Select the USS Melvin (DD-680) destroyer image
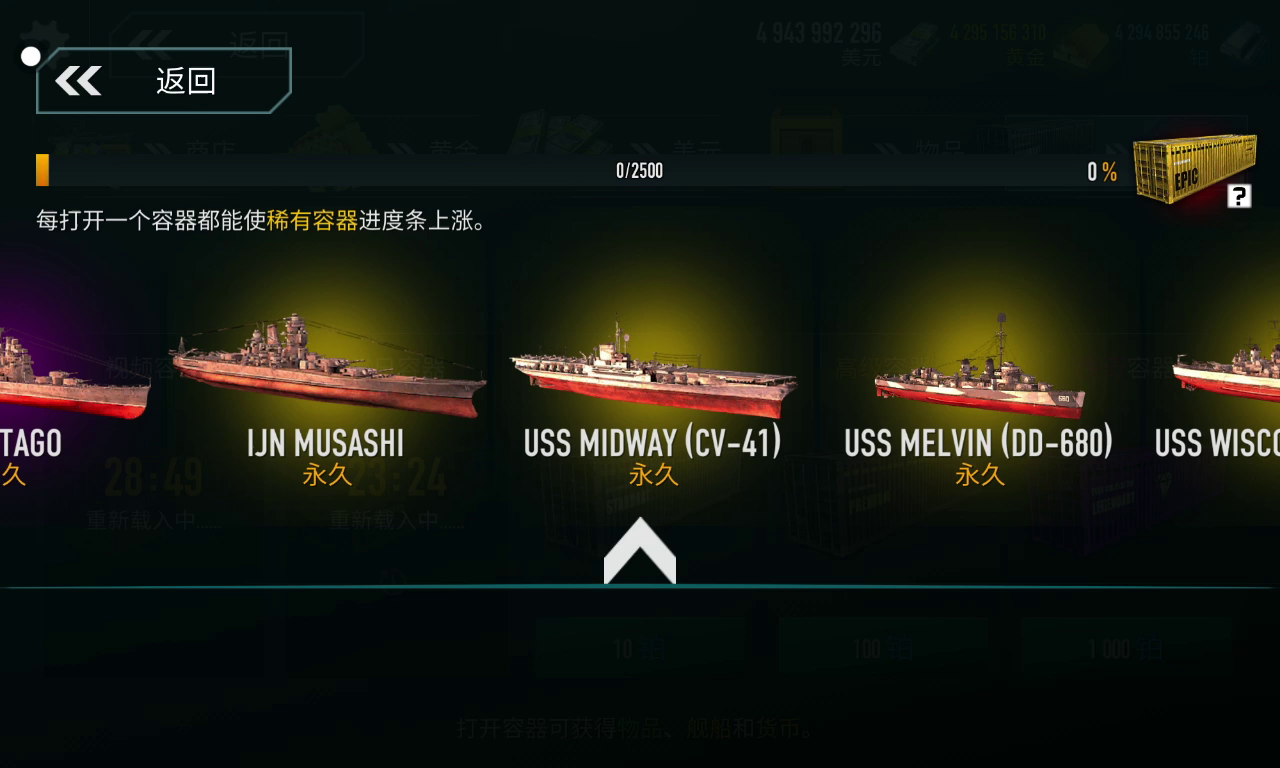The image size is (1280, 768). point(979,368)
